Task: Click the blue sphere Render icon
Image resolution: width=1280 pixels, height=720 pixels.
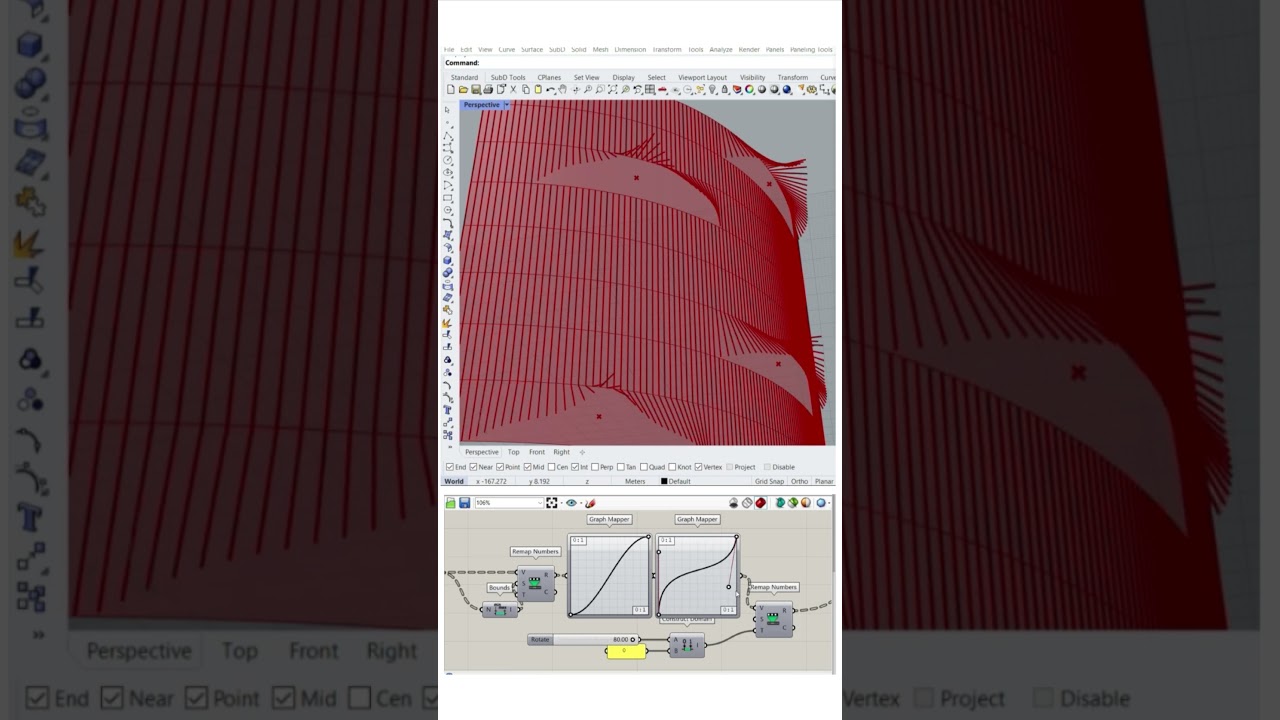Action: [x=787, y=90]
